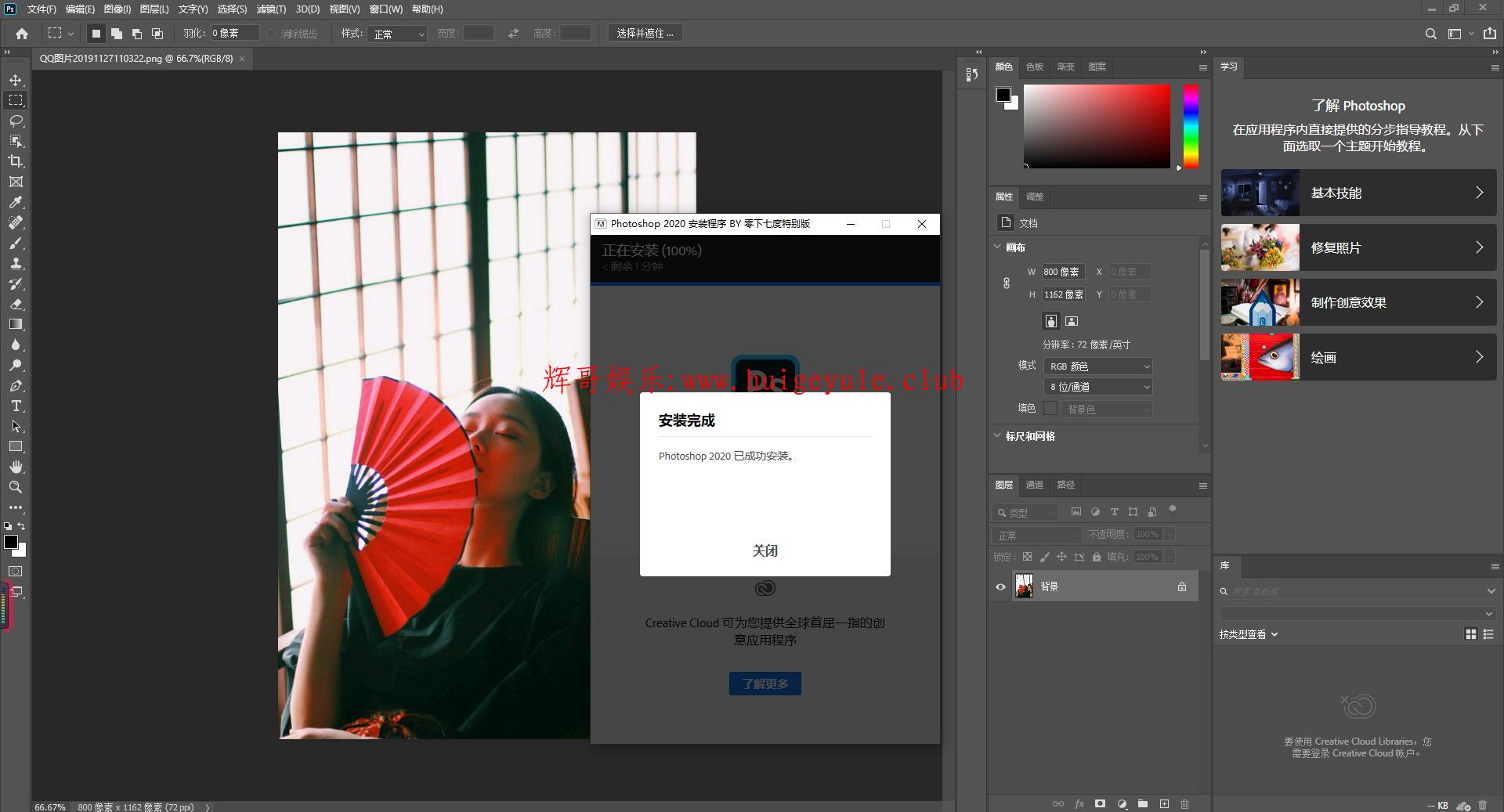Screen dimensions: 1504x812
Task: Select the Clone Stamp tool
Action: 16,263
